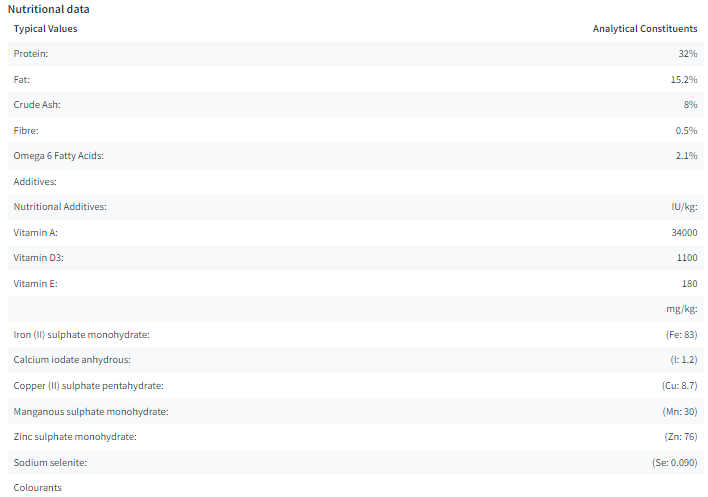Click the 32% protein value

[x=688, y=54]
